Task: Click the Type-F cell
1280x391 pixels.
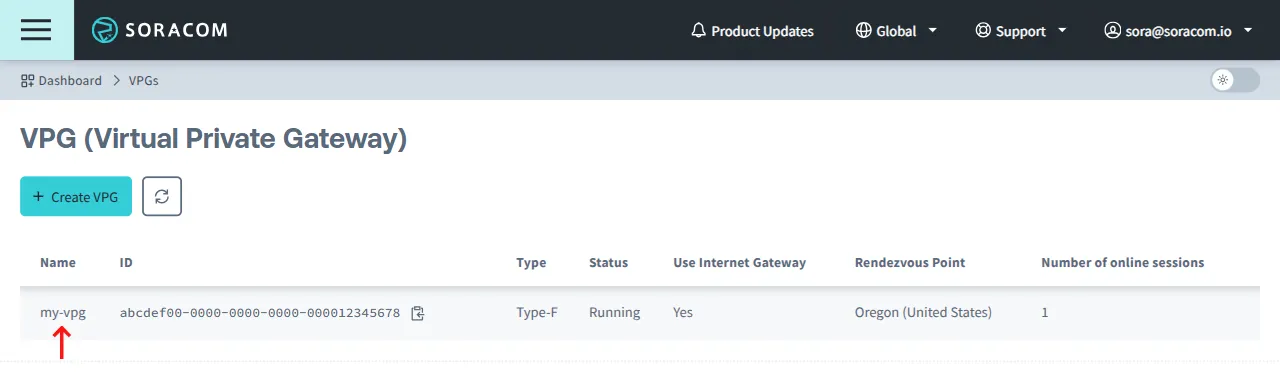Action: pyautogui.click(x=537, y=312)
